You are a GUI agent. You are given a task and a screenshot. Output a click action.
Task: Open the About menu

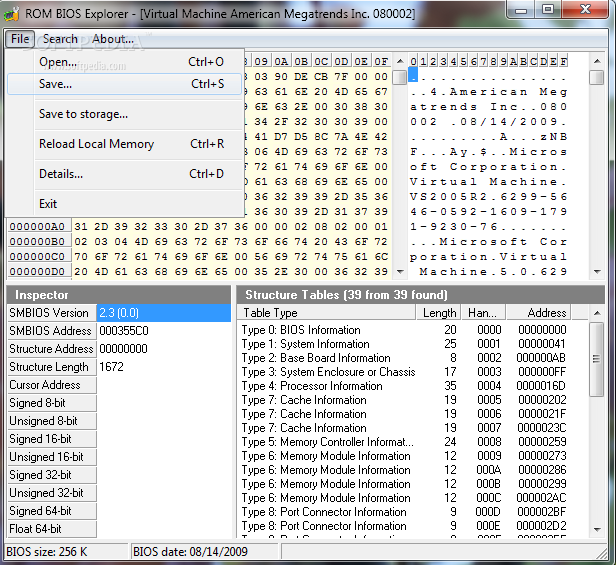(x=113, y=39)
